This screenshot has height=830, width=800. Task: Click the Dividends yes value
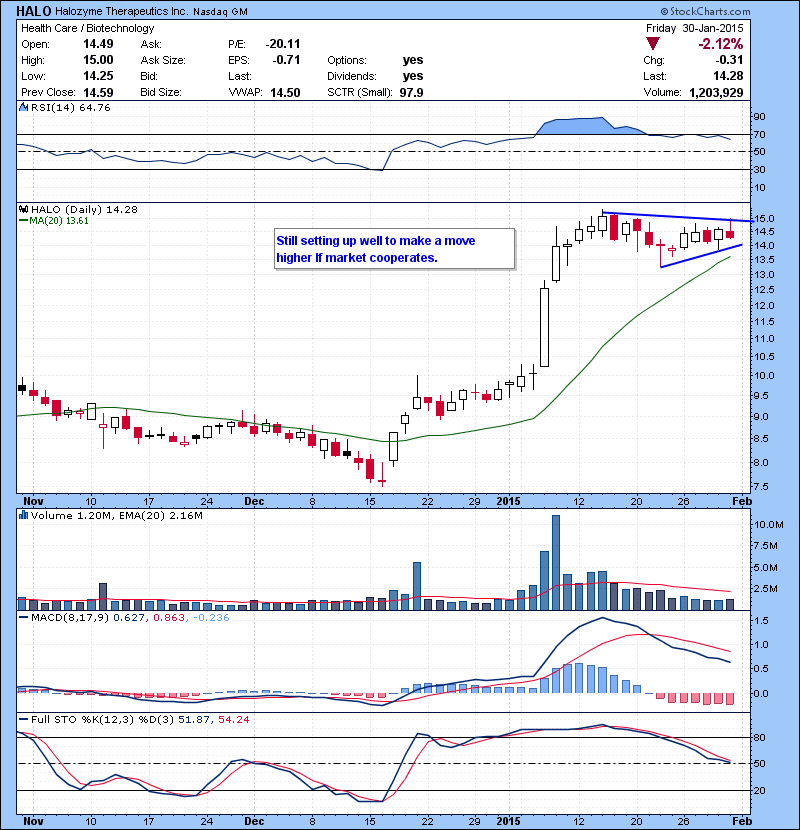tap(413, 76)
